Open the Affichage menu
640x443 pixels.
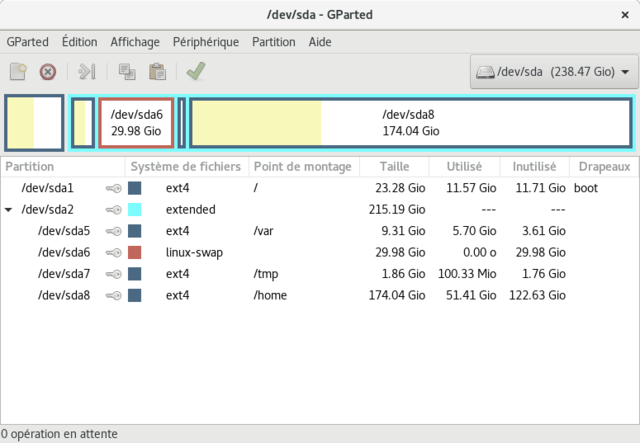[135, 42]
